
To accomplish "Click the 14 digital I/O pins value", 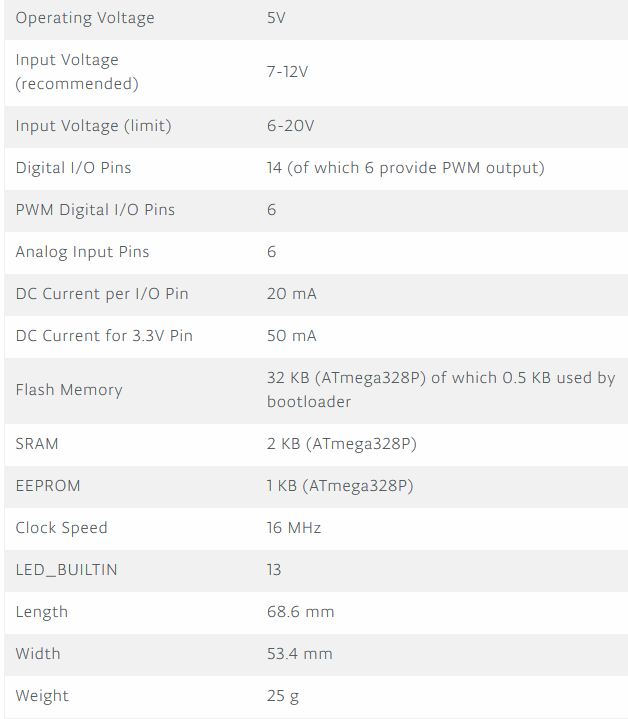I will coord(405,168).
